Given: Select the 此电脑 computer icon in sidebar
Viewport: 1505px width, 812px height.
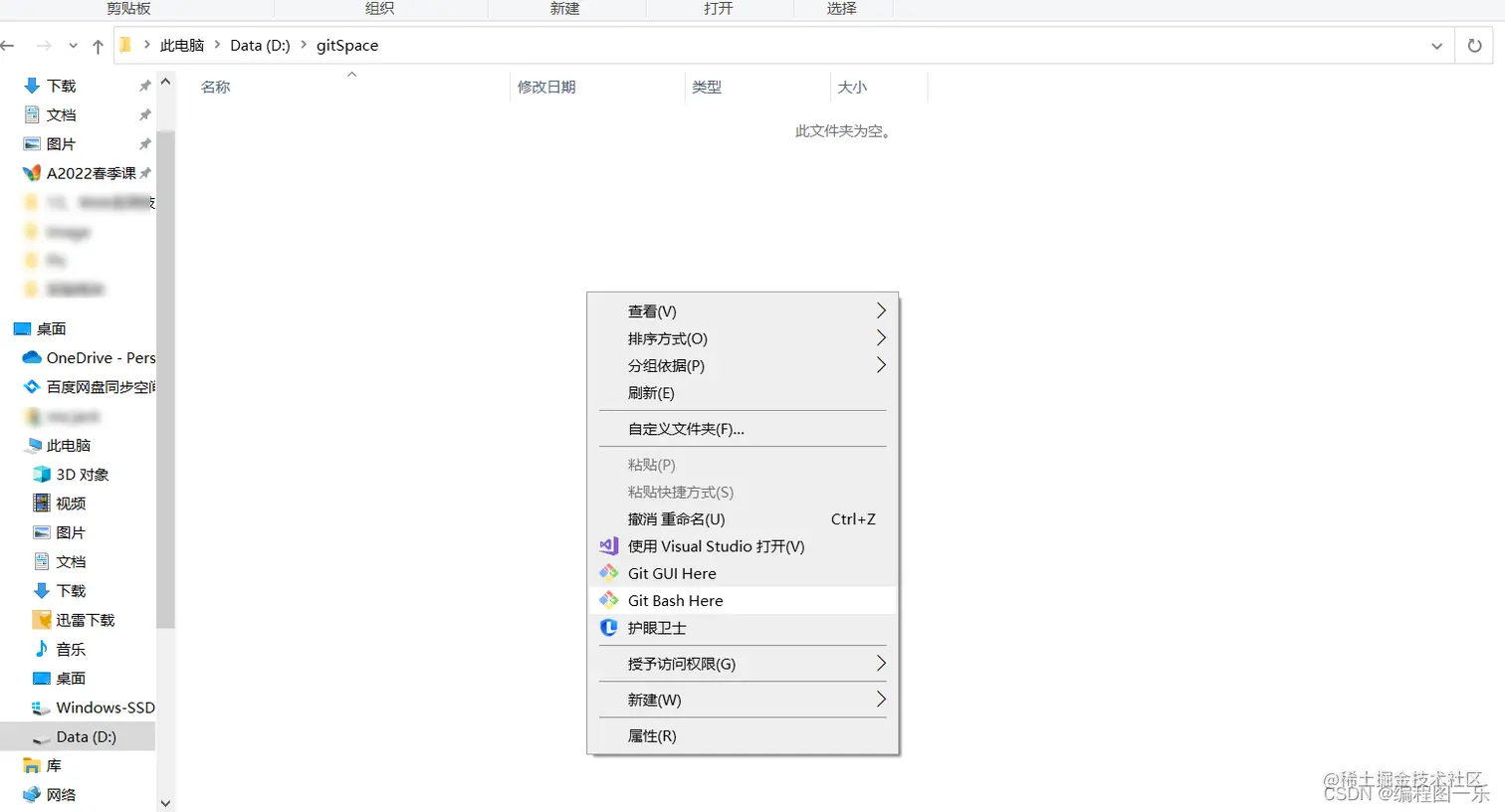Looking at the screenshot, I should point(34,446).
